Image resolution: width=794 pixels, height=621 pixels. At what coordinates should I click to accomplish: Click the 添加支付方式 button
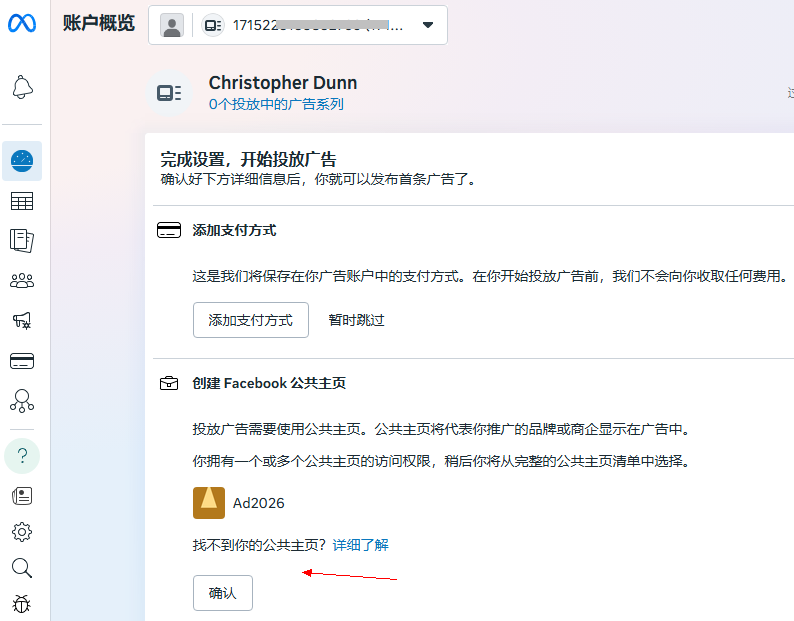pos(250,320)
